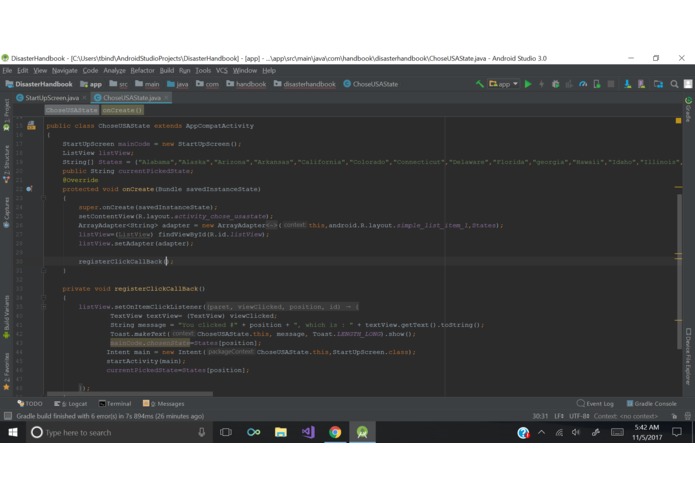Screen dimensions: 695x494
Task: Click the tool window quick-access icon in status bar
Action: 8,416
